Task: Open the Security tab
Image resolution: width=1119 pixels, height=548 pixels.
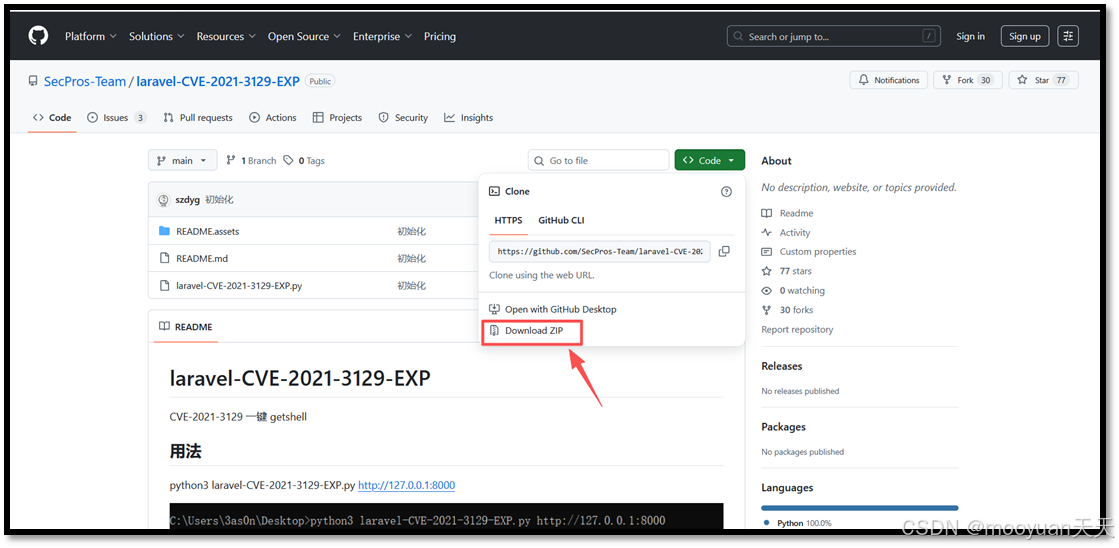Action: point(403,118)
